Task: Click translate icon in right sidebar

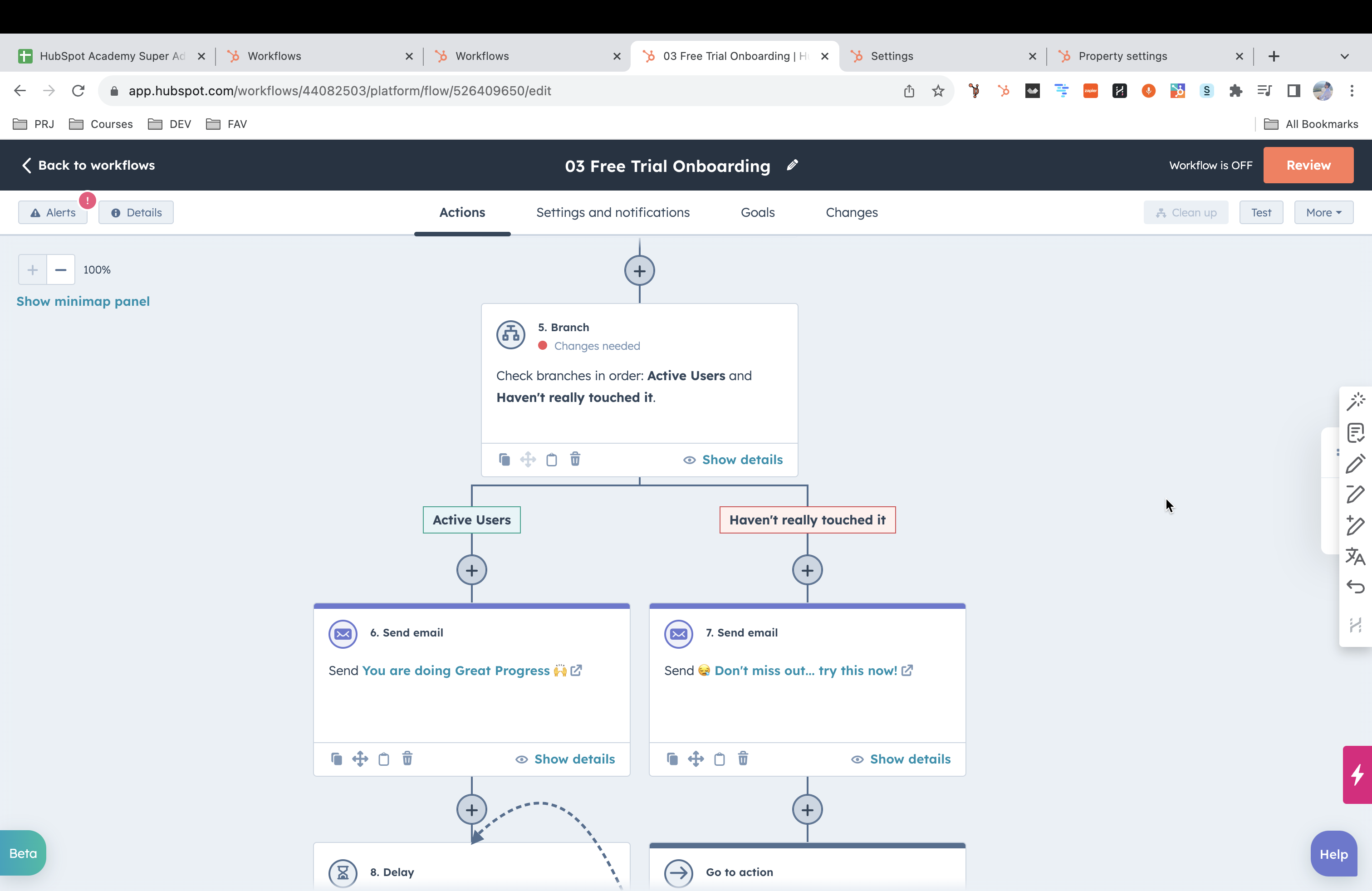Action: pyautogui.click(x=1355, y=556)
